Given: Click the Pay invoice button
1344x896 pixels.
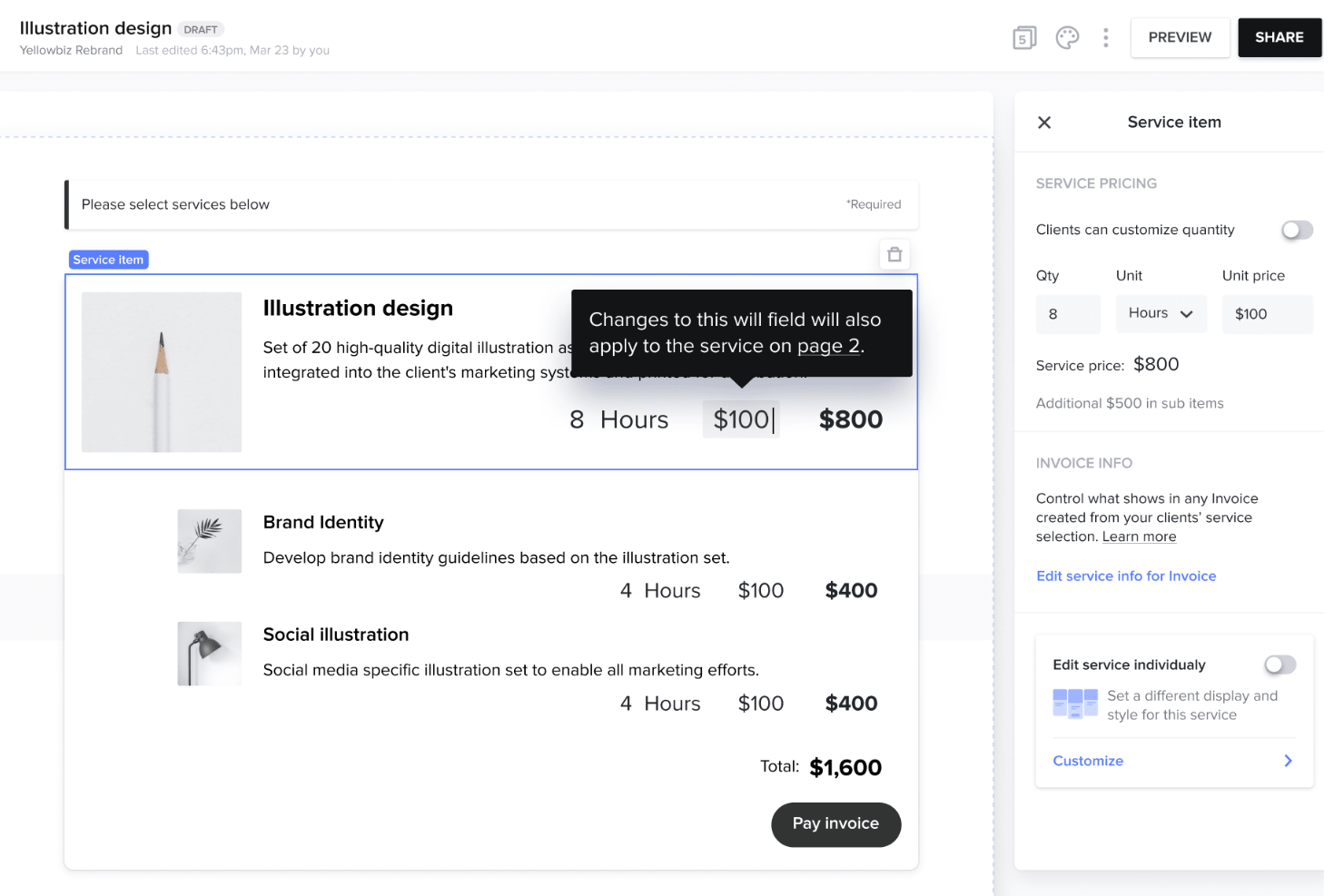Looking at the screenshot, I should [x=835, y=824].
